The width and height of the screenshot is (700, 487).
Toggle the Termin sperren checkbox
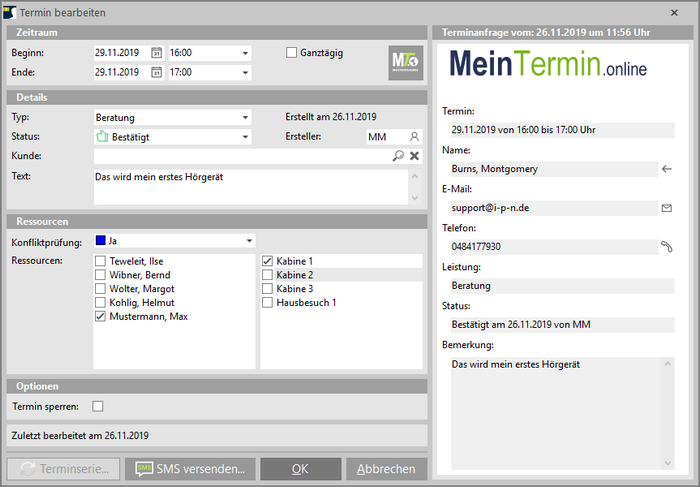point(98,406)
